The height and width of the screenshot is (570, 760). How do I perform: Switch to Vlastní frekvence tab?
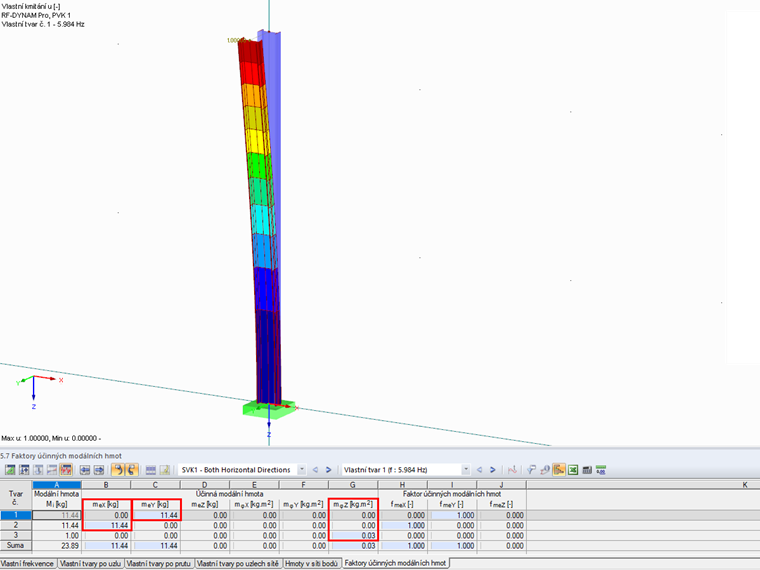coord(28,564)
